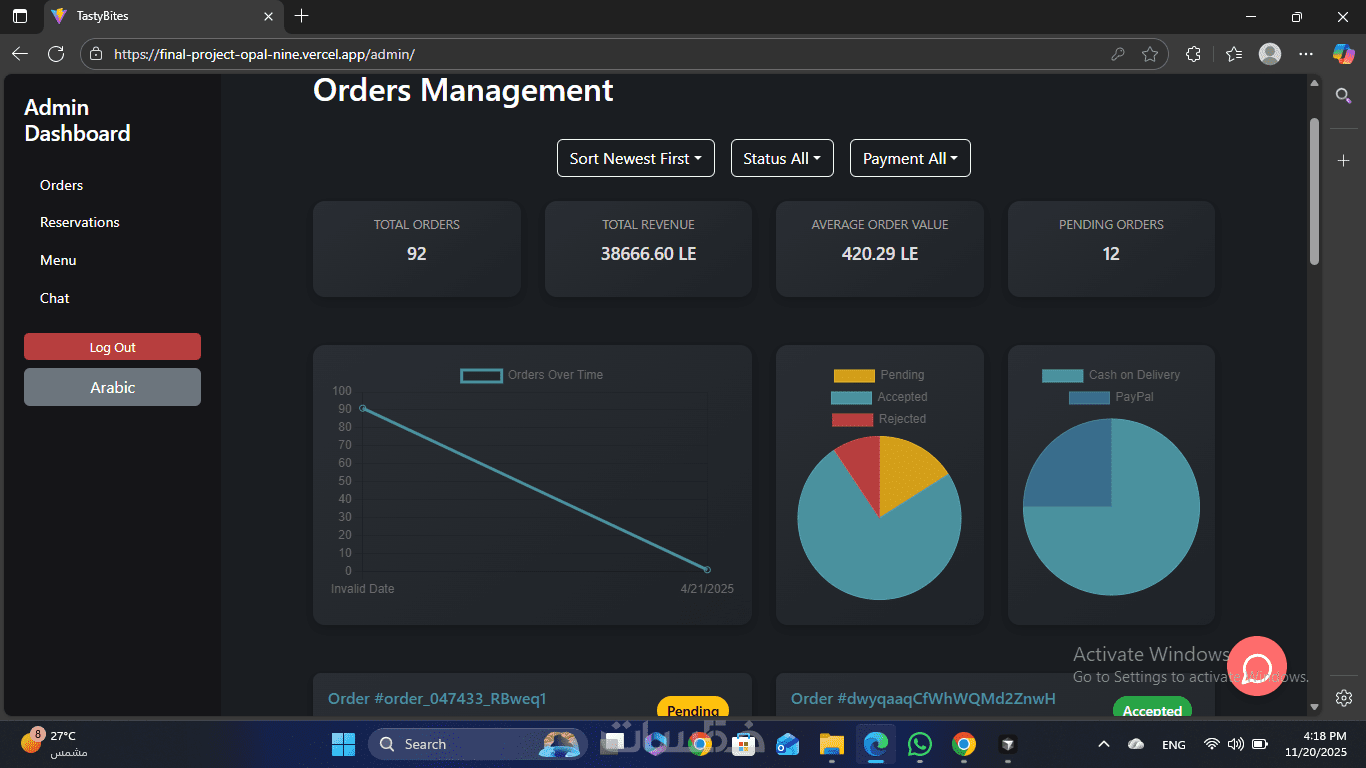Open Order #order_047433_RBweq1
Screen dimensions: 1366x768
click(437, 698)
